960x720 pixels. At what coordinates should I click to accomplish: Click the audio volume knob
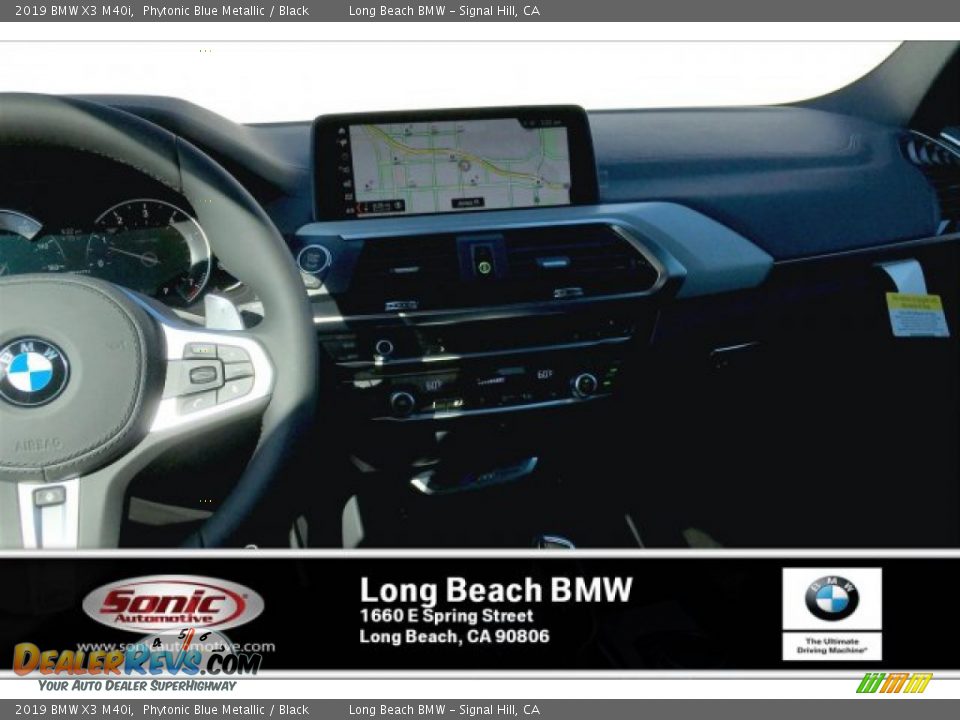click(x=384, y=347)
